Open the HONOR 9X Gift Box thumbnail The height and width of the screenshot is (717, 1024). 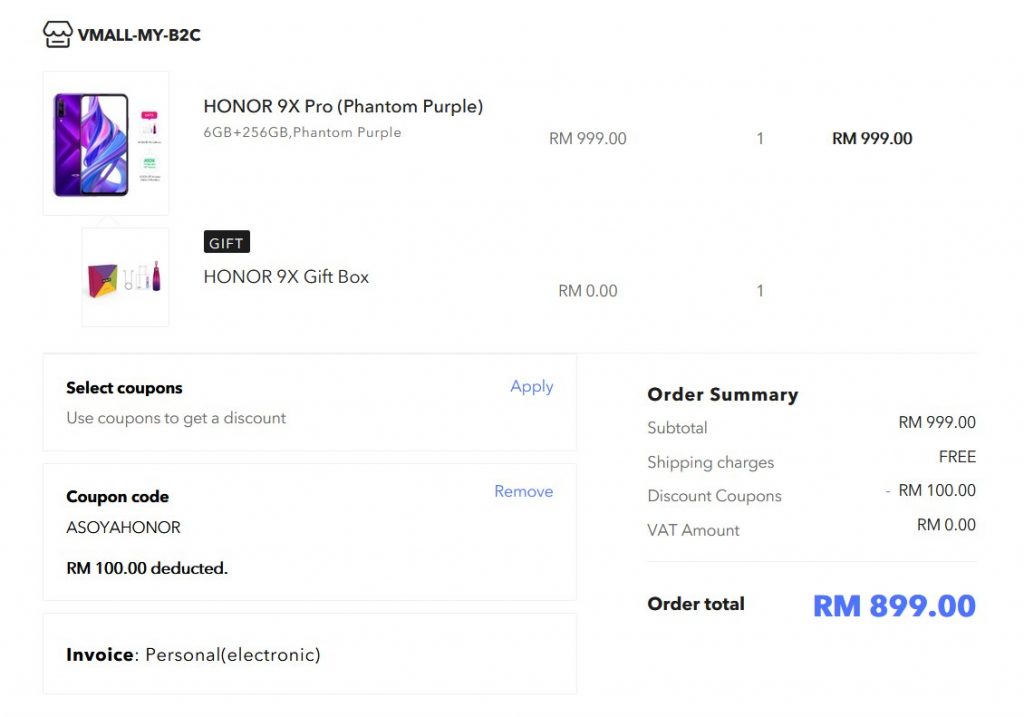[x=125, y=277]
